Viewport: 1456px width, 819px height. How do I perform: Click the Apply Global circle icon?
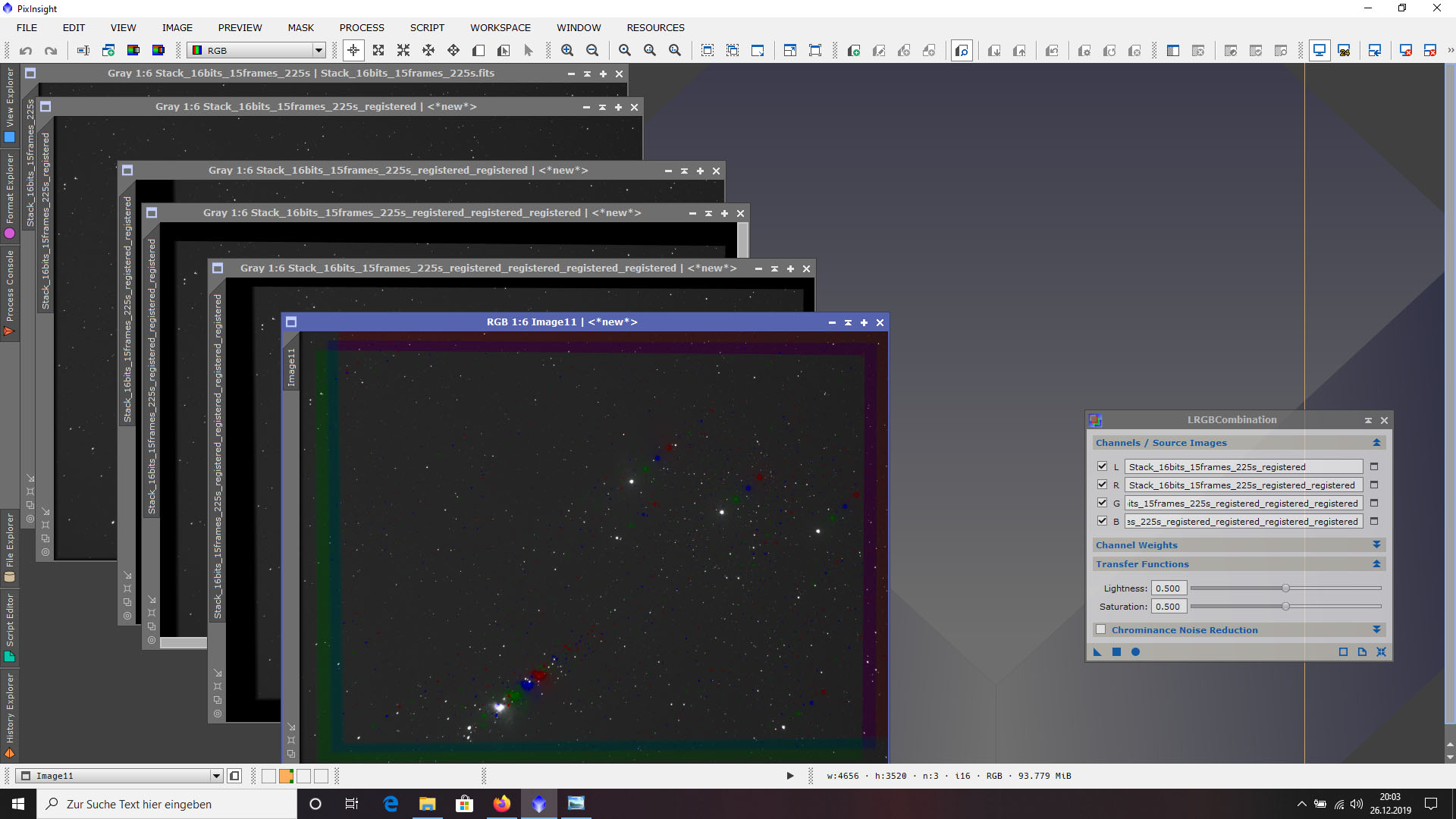coord(1135,652)
